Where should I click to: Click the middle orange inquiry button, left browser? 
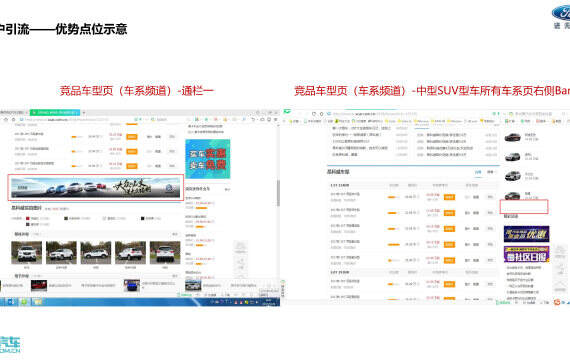(132, 151)
